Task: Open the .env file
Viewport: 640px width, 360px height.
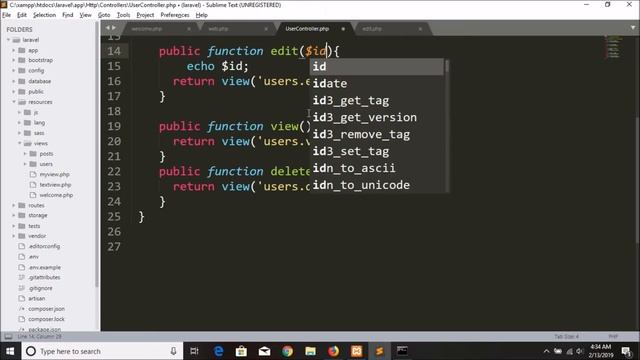Action: 33,257
